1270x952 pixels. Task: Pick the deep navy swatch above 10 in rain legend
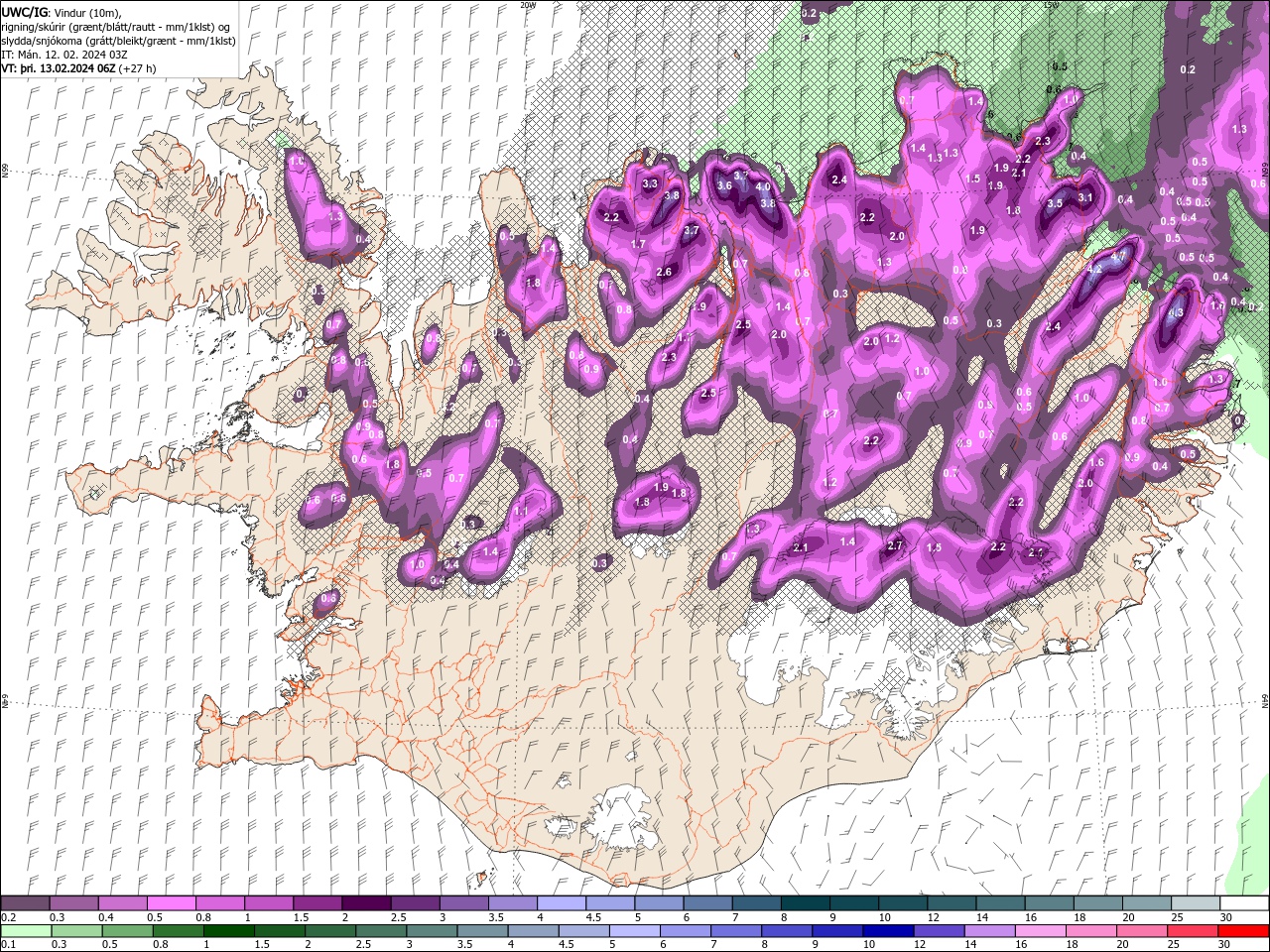889,931
